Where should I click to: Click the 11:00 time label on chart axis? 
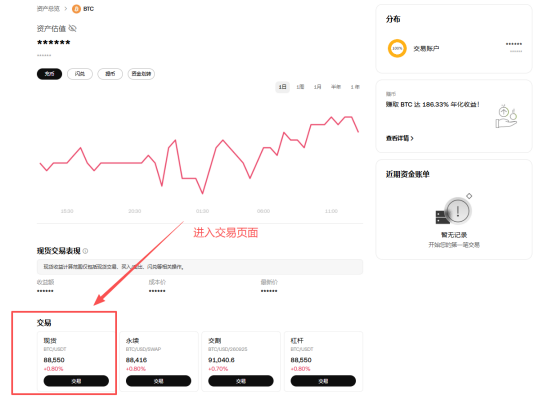pos(331,211)
